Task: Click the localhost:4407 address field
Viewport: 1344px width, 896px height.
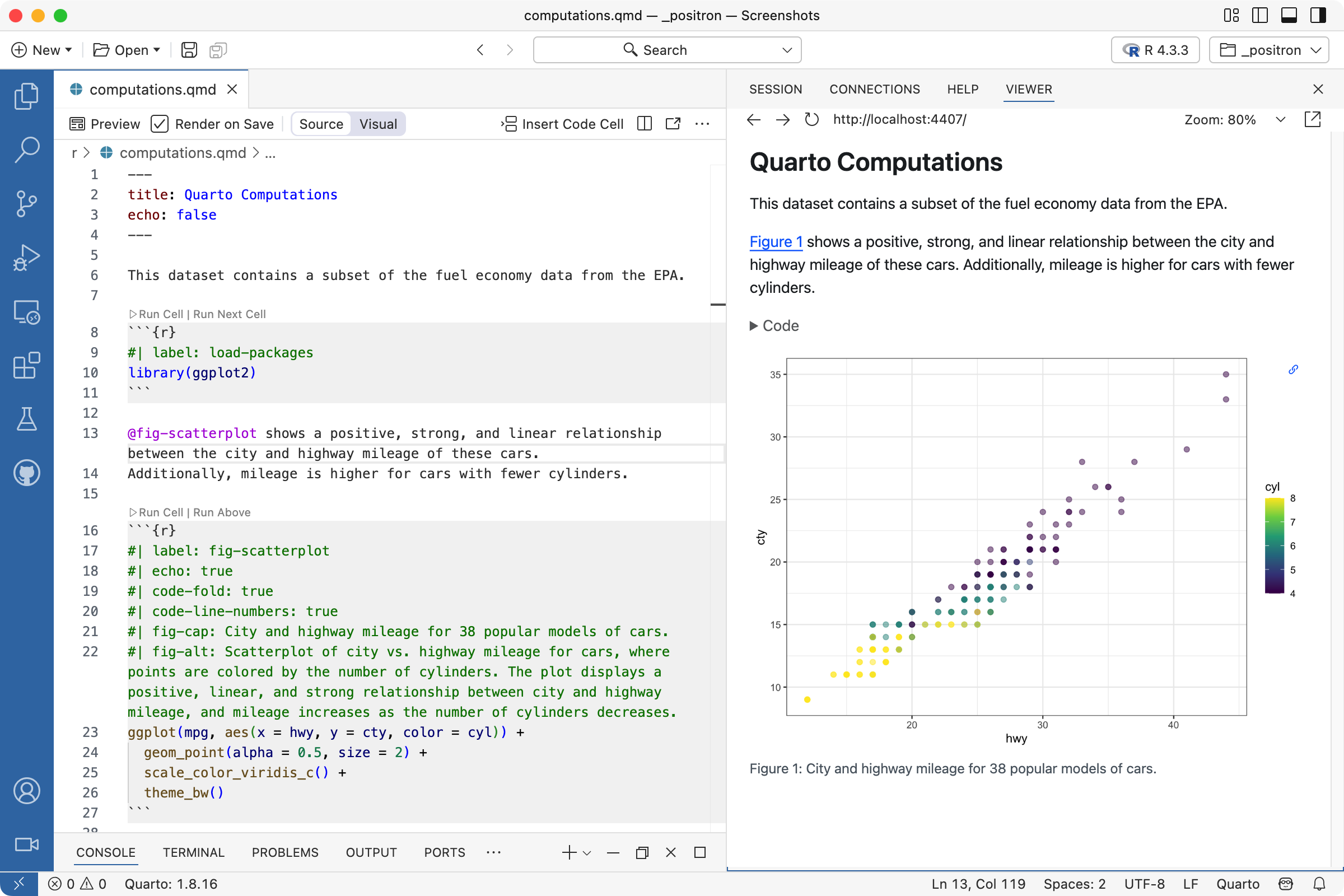Action: coord(899,119)
